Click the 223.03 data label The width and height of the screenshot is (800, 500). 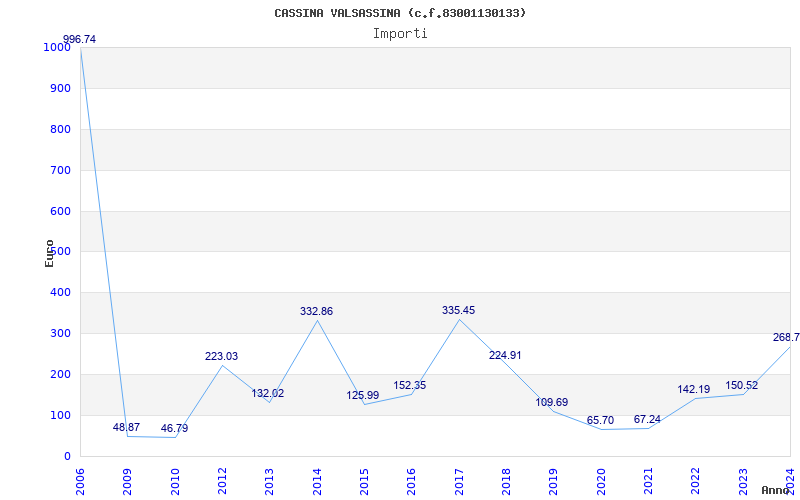[221, 356]
